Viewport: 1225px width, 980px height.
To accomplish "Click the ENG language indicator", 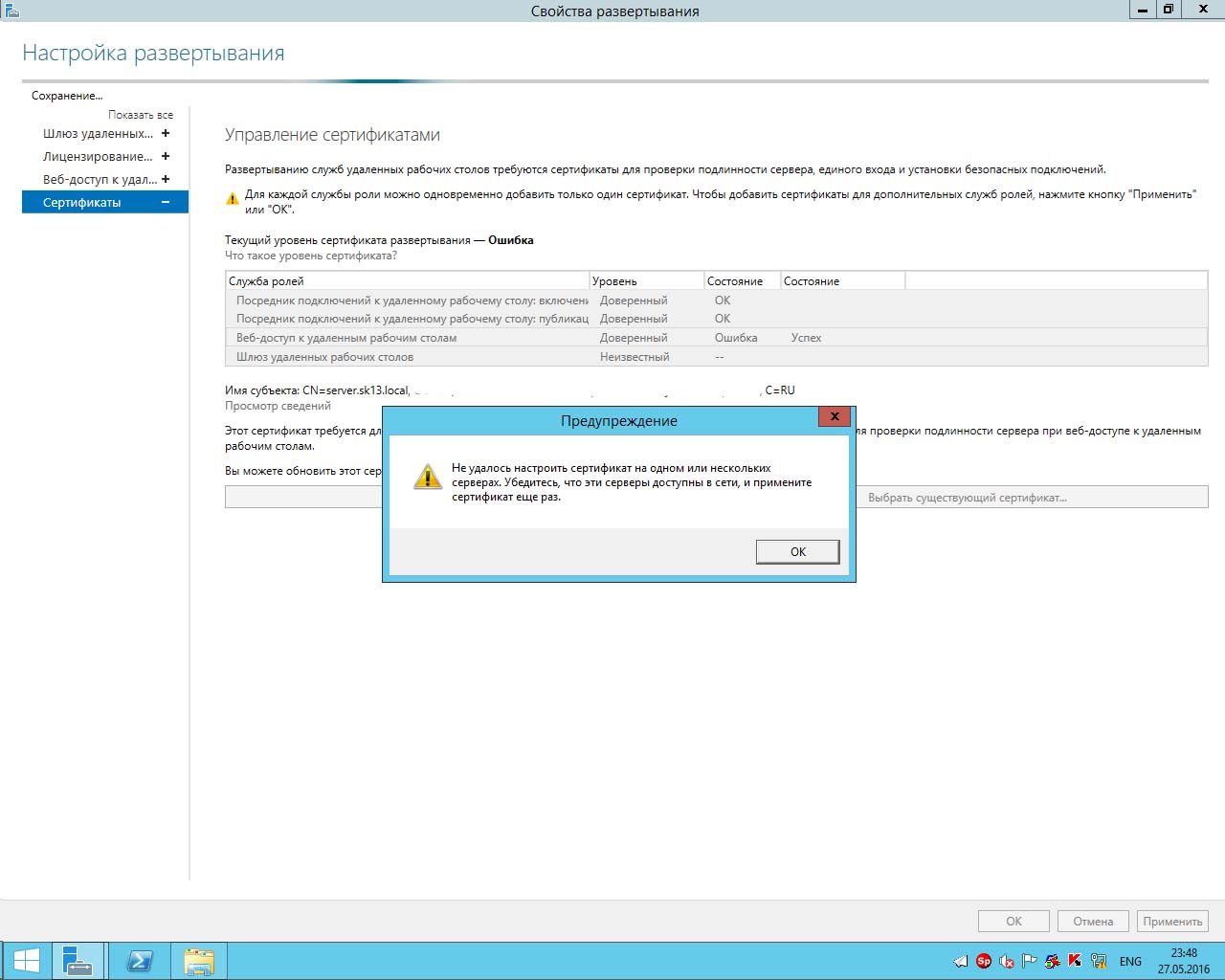I will [1130, 962].
